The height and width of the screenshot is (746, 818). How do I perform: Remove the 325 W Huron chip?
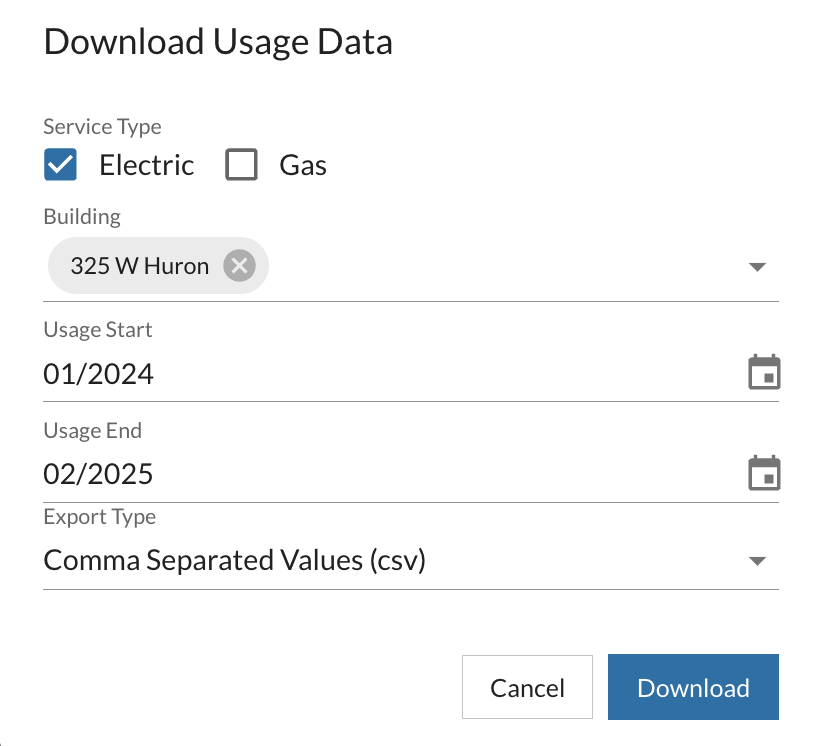point(239,266)
